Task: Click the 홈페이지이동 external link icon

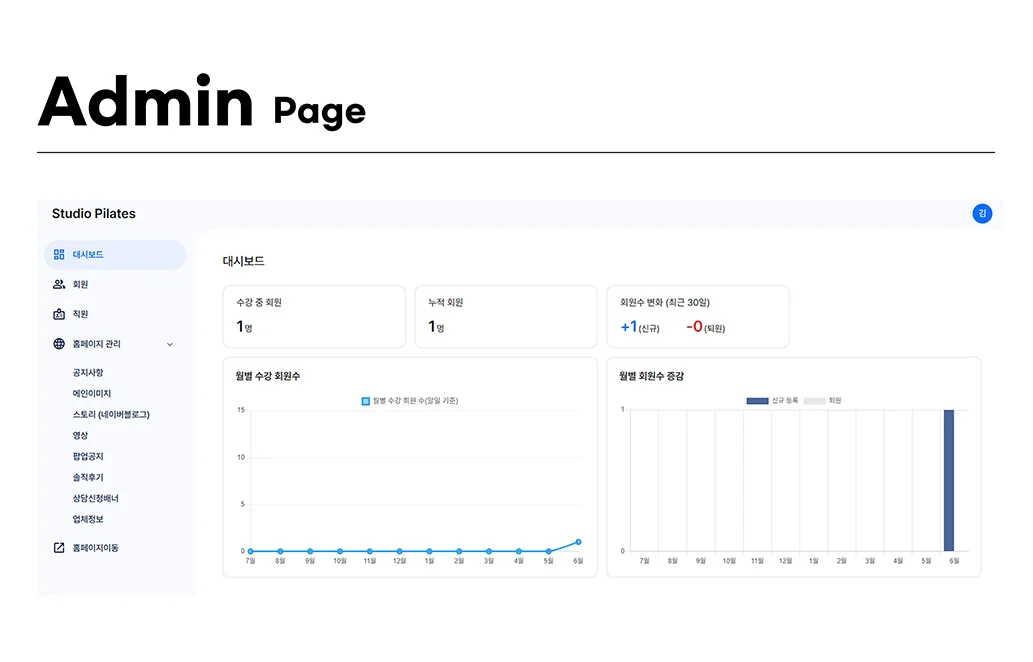Action: [x=59, y=547]
